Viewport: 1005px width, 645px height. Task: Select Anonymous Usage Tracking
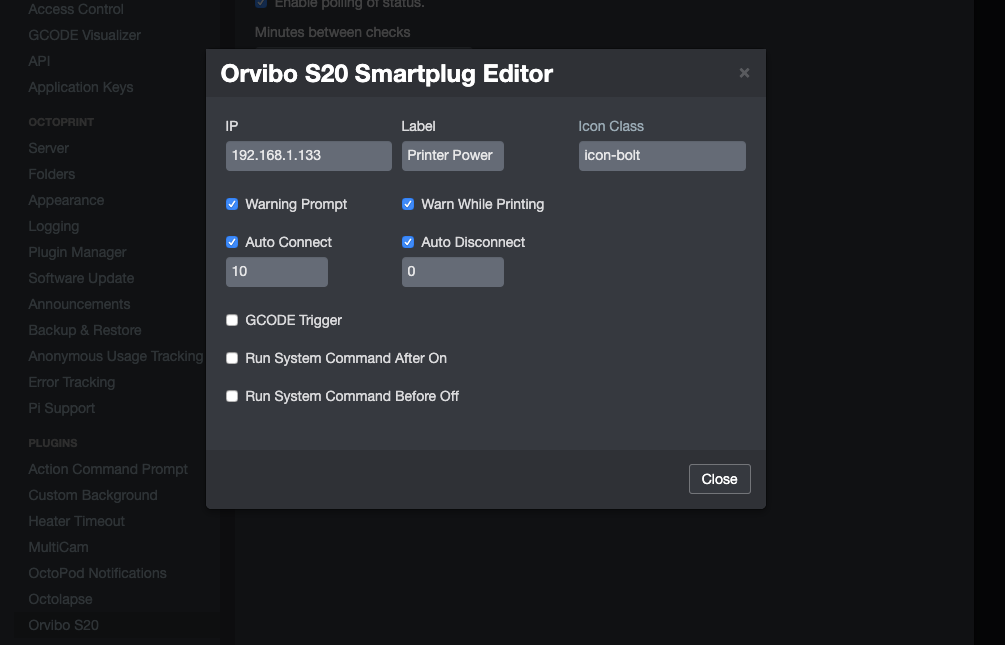(x=116, y=356)
